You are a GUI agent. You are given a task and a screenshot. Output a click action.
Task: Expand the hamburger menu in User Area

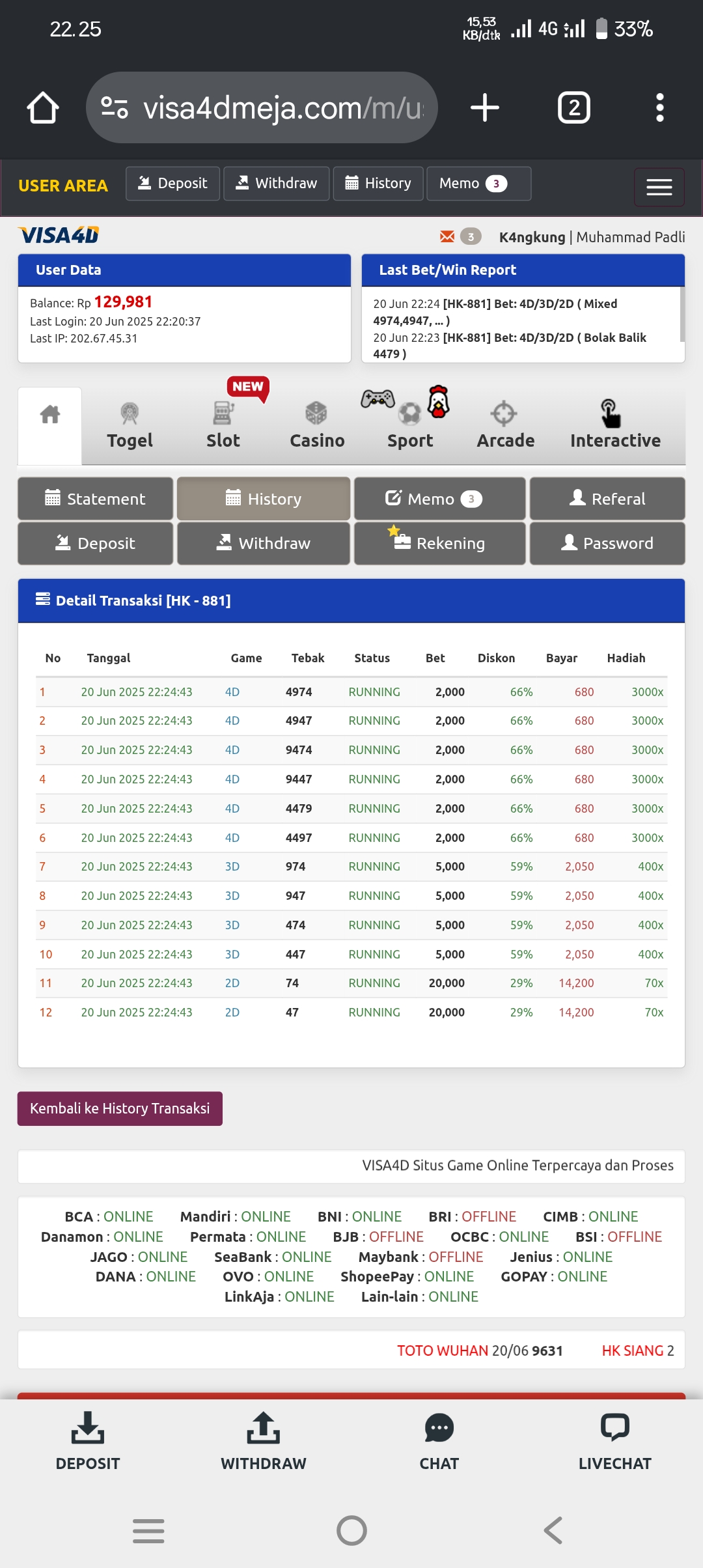pyautogui.click(x=659, y=188)
